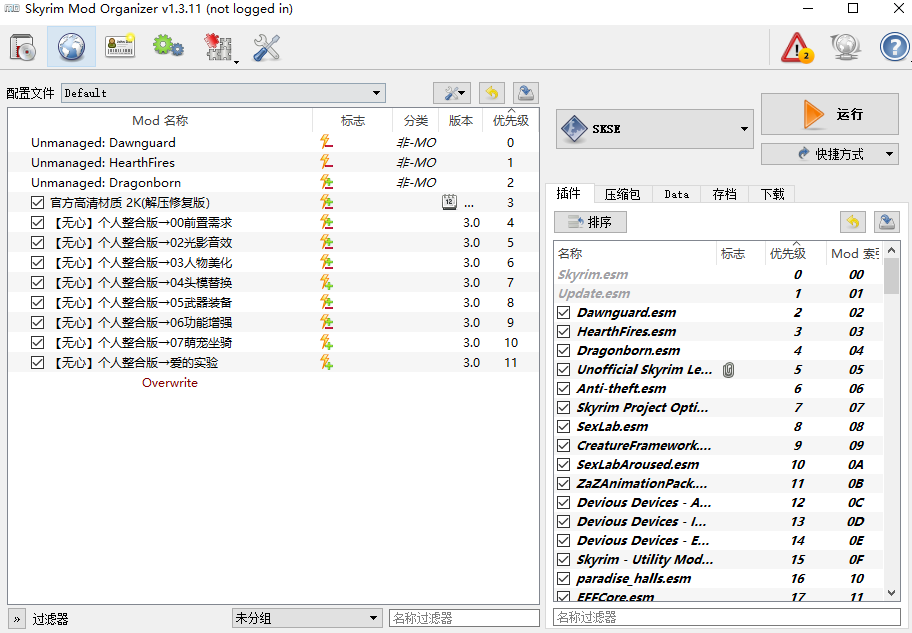This screenshot has width=912, height=633.
Task: Click the 运行 run button
Action: (830, 114)
